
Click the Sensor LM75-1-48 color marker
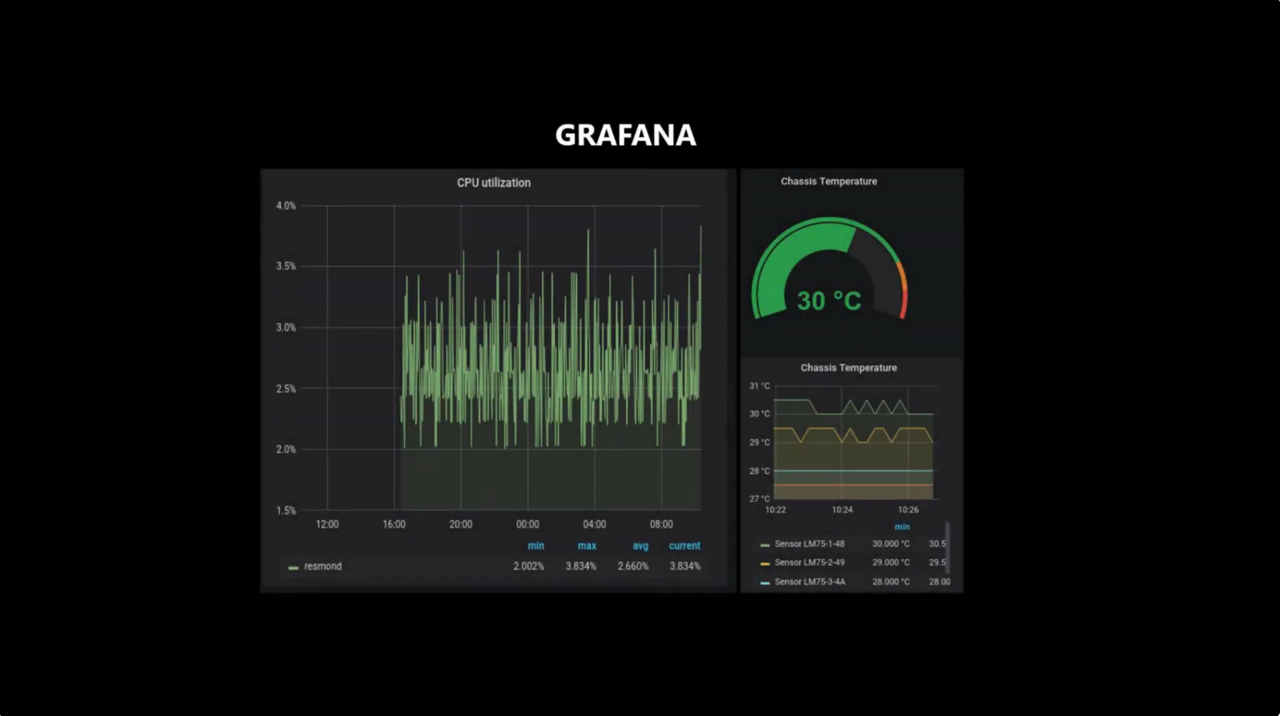click(x=765, y=543)
